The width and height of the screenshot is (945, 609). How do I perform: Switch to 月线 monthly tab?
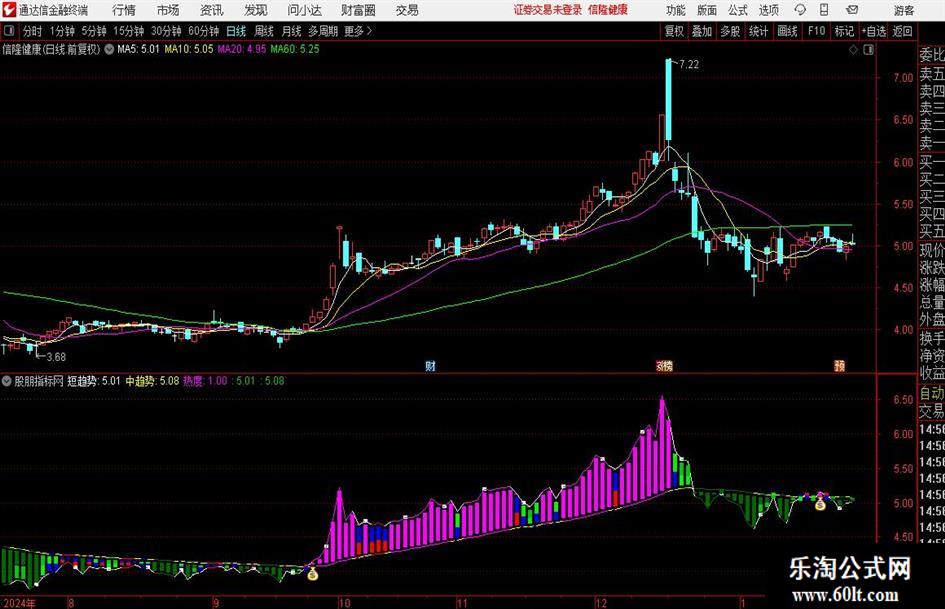[292, 31]
